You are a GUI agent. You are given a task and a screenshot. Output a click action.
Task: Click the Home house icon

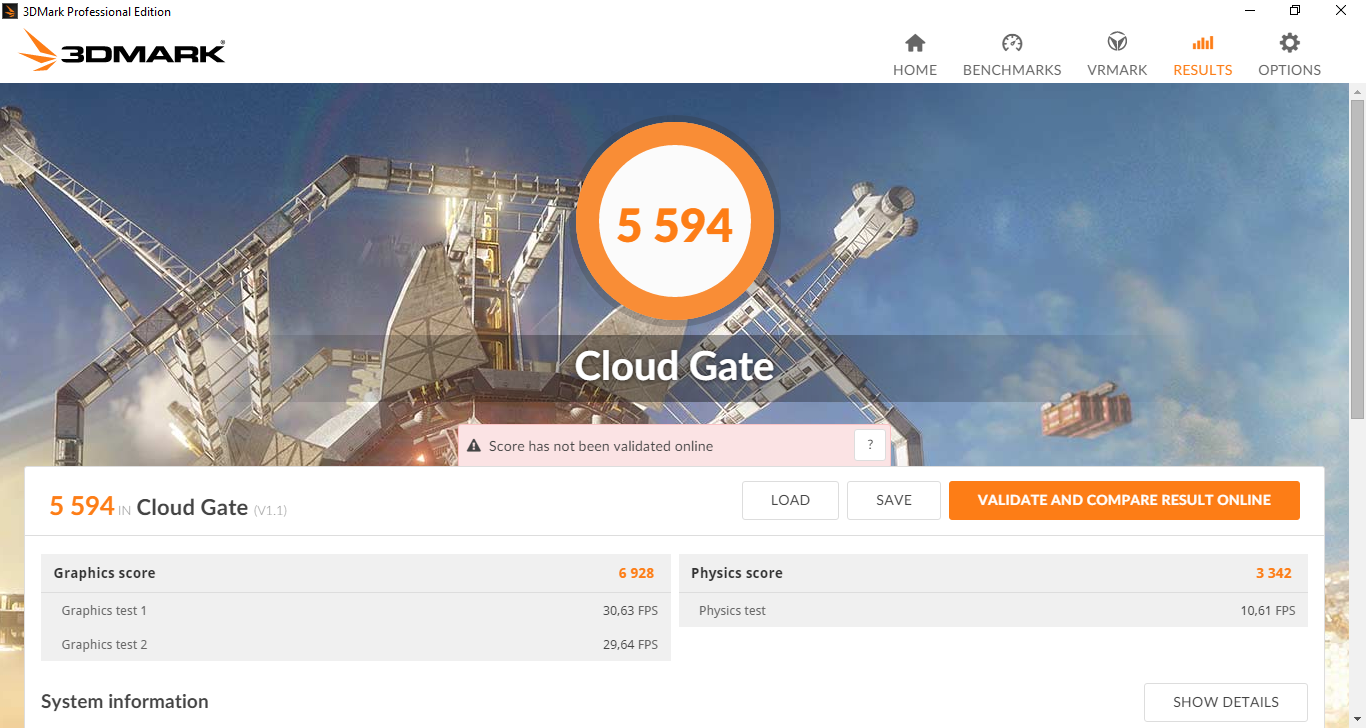pos(915,43)
